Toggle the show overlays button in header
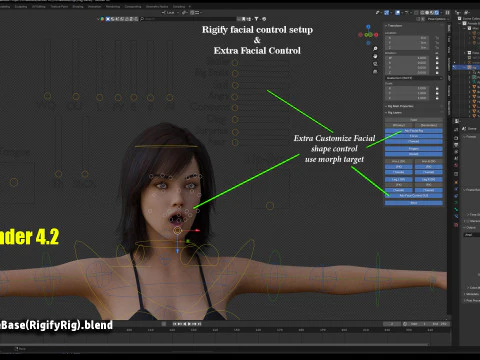480x360 pixels. (x=398, y=12)
